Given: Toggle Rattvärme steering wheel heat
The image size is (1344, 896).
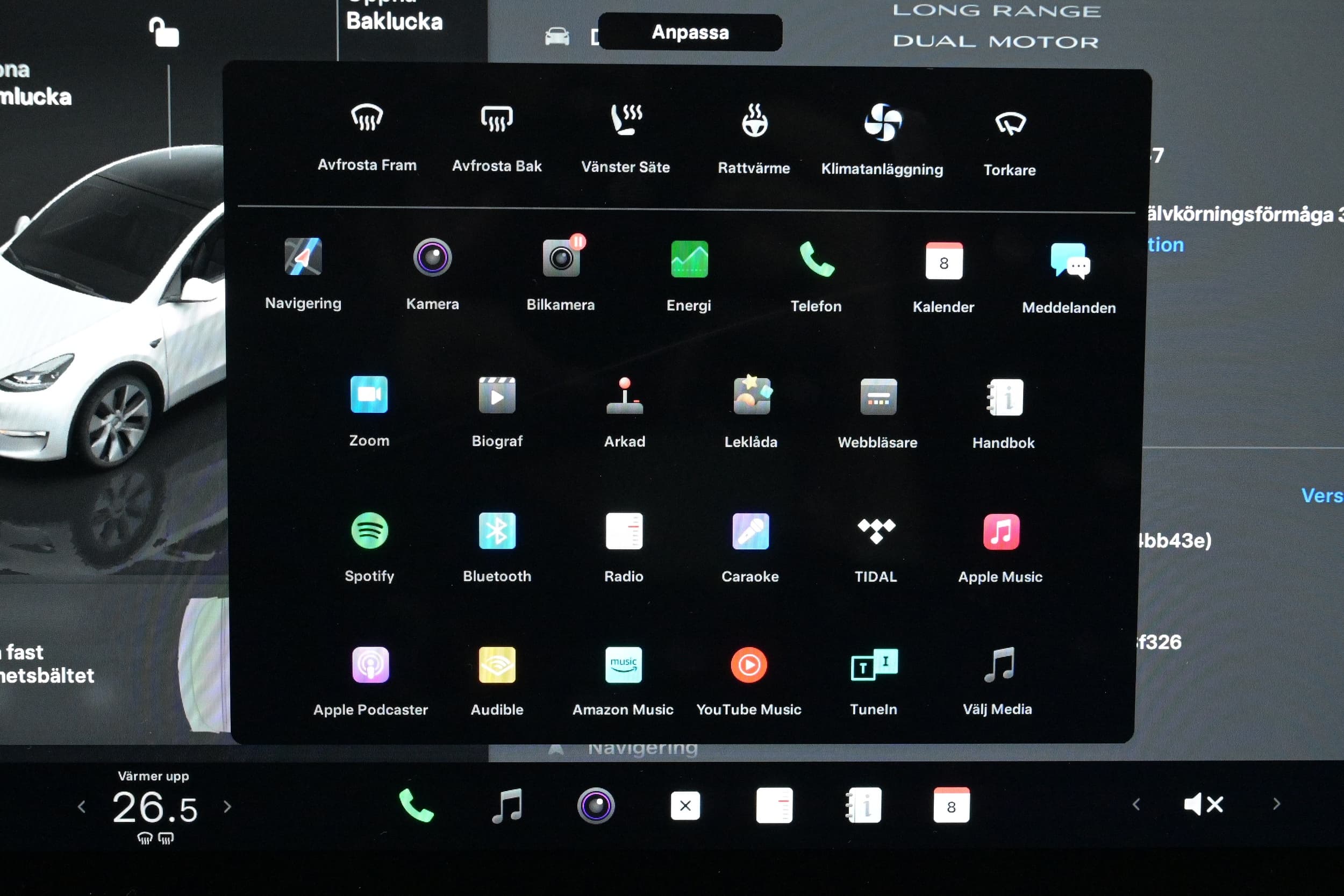Looking at the screenshot, I should coord(754,121).
